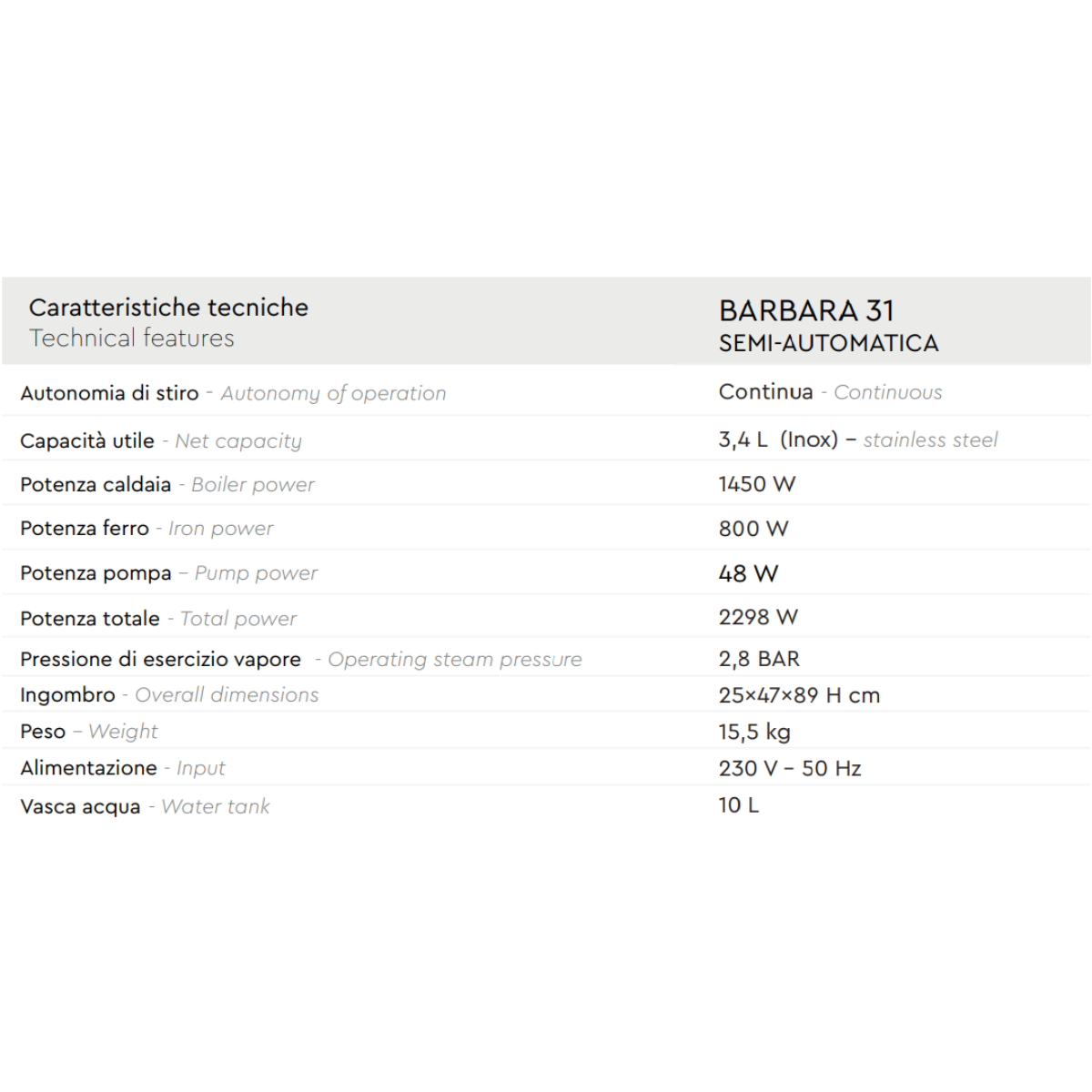Click the 'Caratteristiche tecniche' table heading
This screenshot has width=1092, height=1092.
168,308
